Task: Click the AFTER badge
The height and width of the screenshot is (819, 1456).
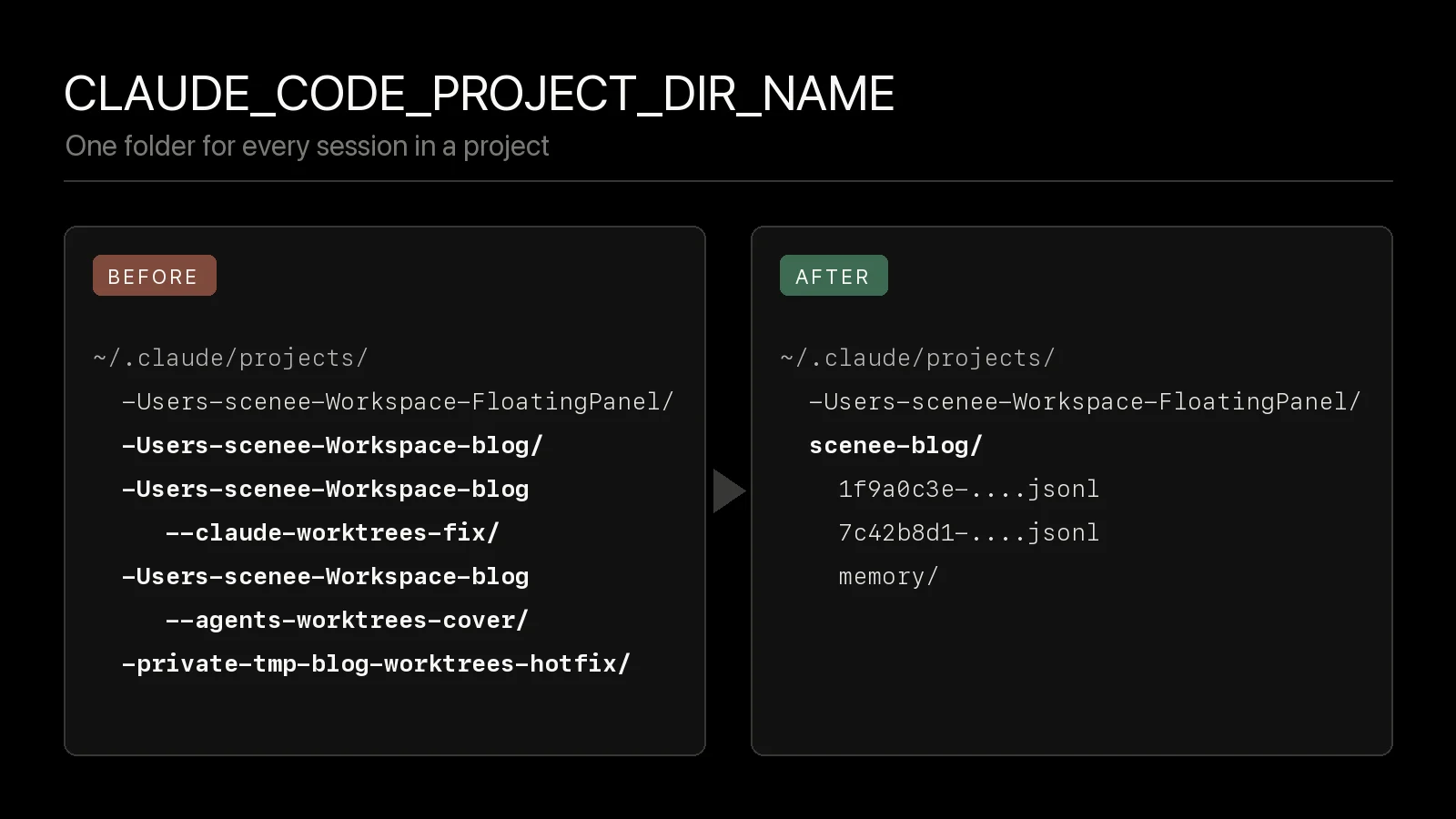Action: tap(834, 276)
